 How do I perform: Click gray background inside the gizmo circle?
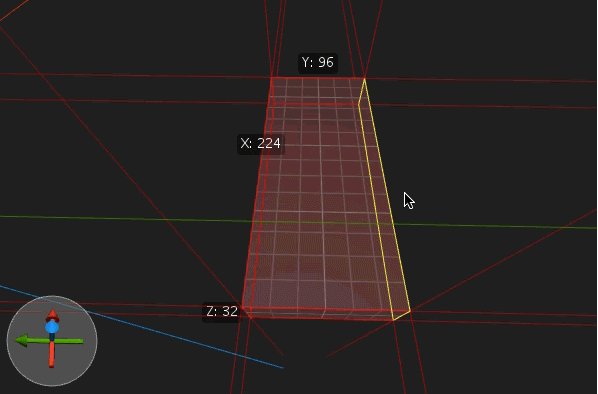(74, 362)
